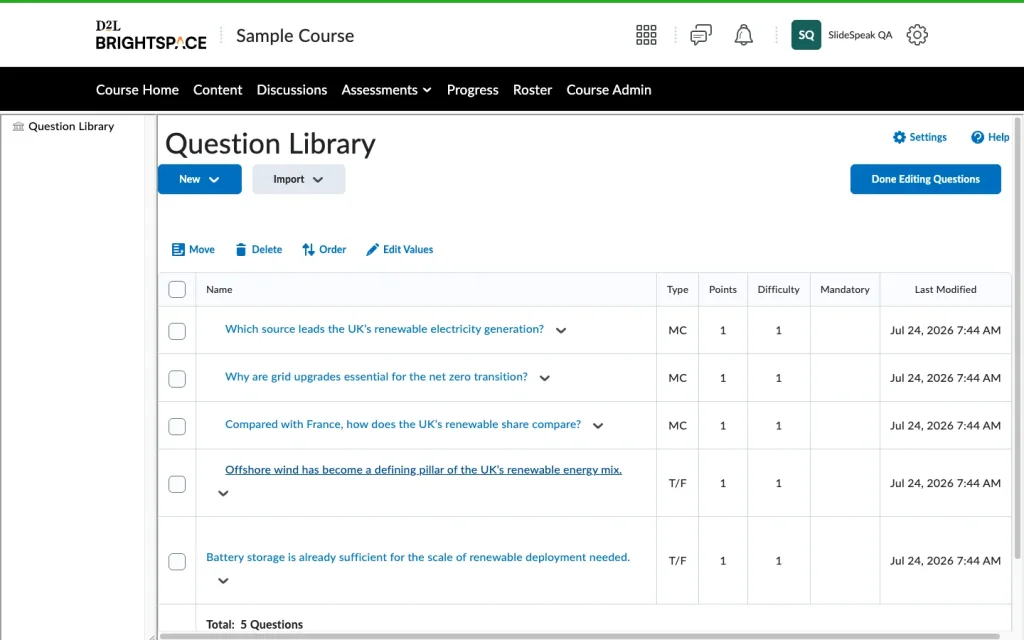The height and width of the screenshot is (640, 1024).
Task: Click the Question Library bank icon in sidebar
Action: [x=18, y=126]
